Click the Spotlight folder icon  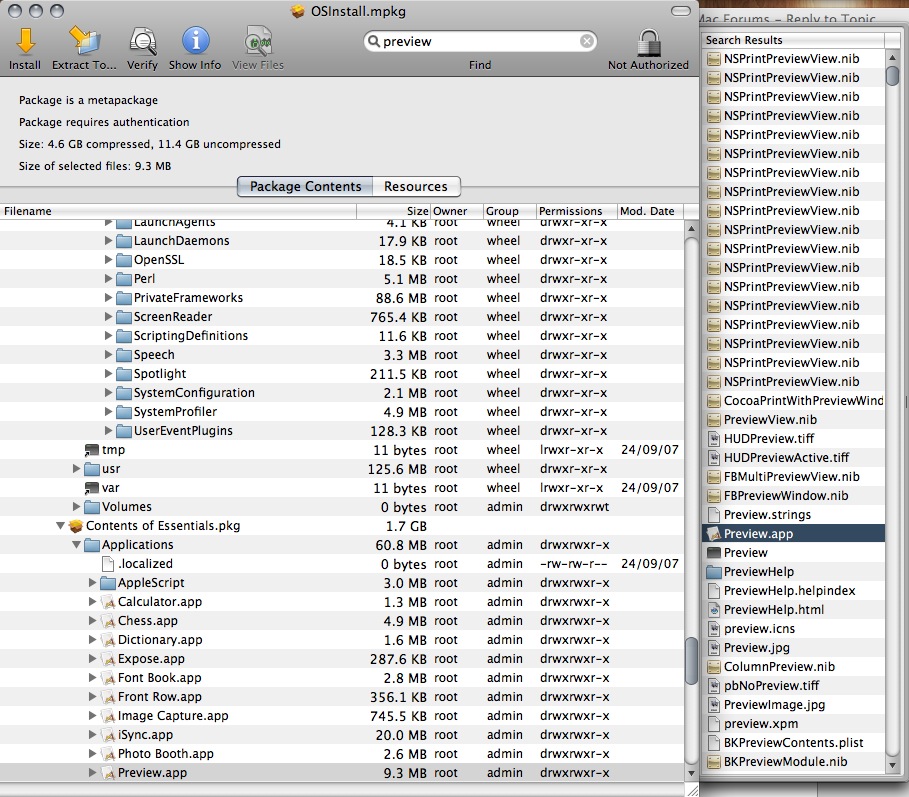coord(123,374)
